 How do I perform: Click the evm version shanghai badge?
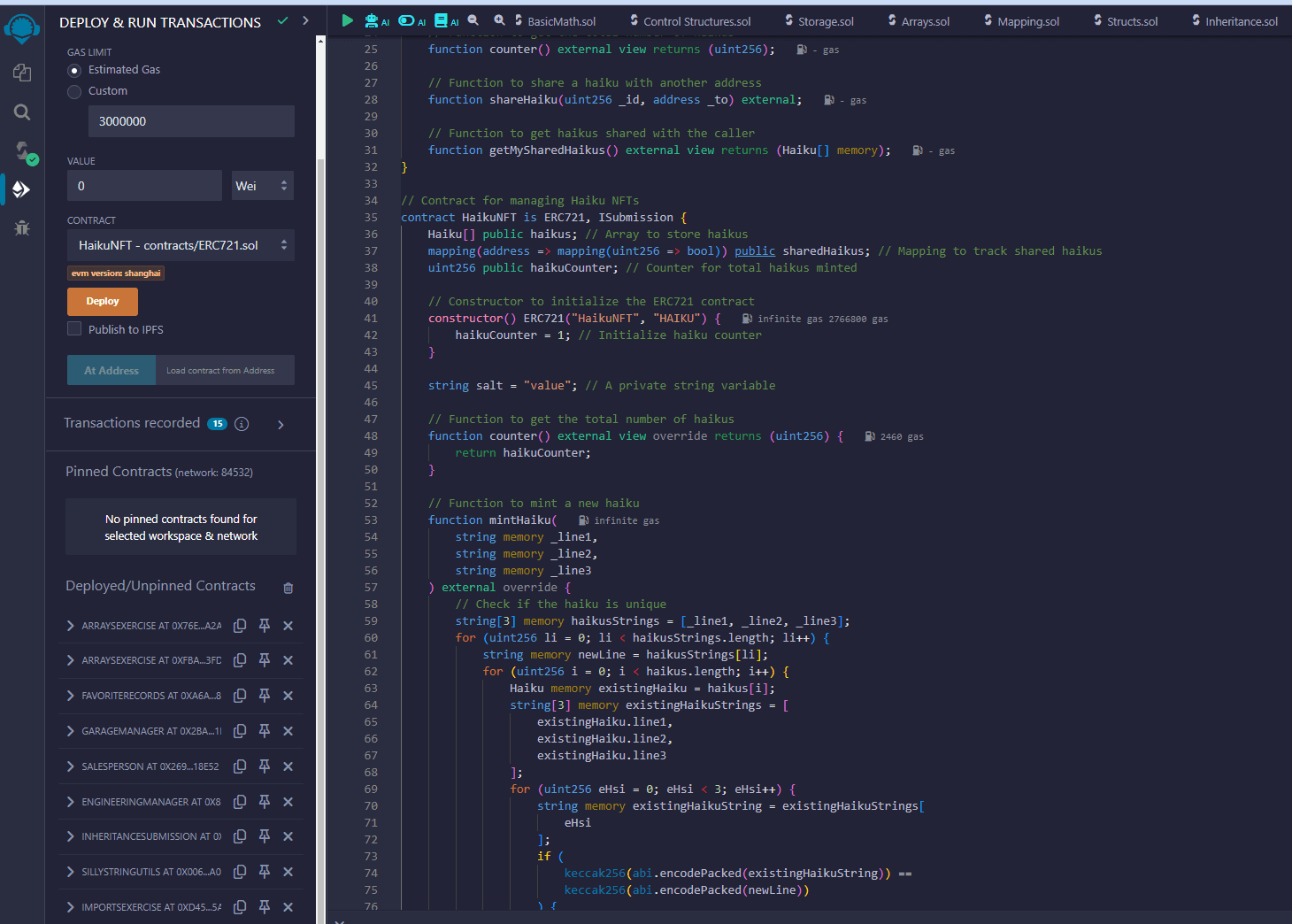pos(116,273)
